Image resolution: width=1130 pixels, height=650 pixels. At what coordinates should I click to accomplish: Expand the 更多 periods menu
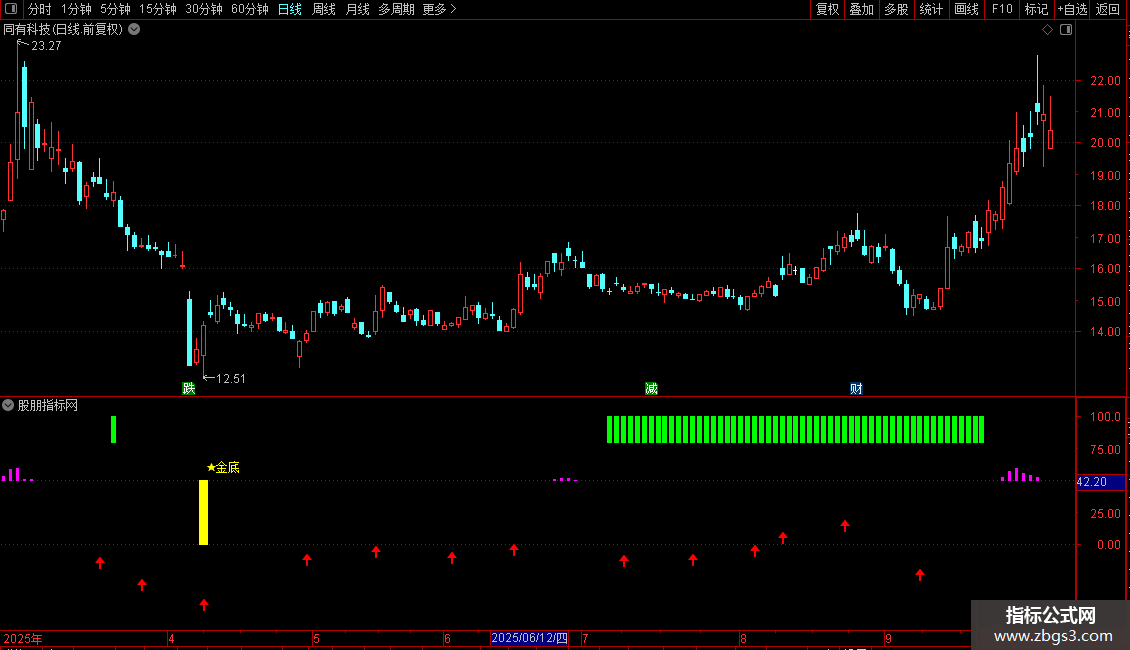tap(439, 9)
